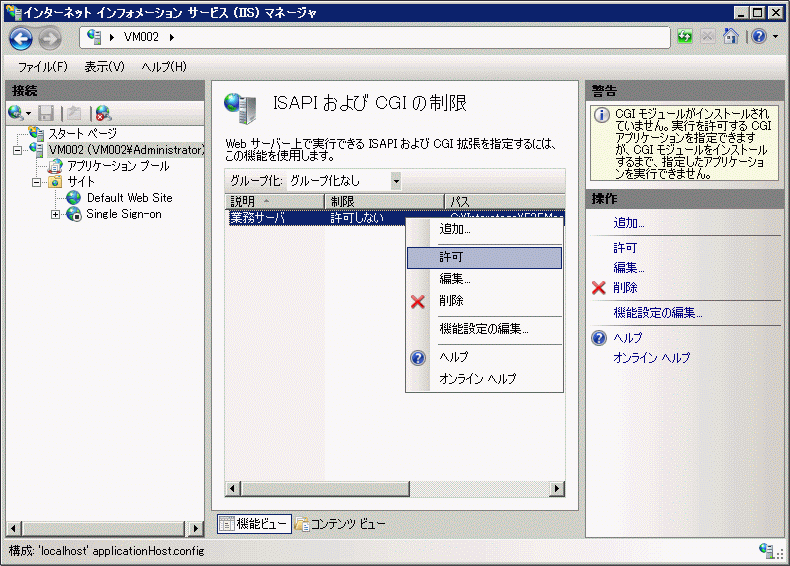Collapse the VM002 server node
The height and width of the screenshot is (566, 790).
click(x=18, y=150)
